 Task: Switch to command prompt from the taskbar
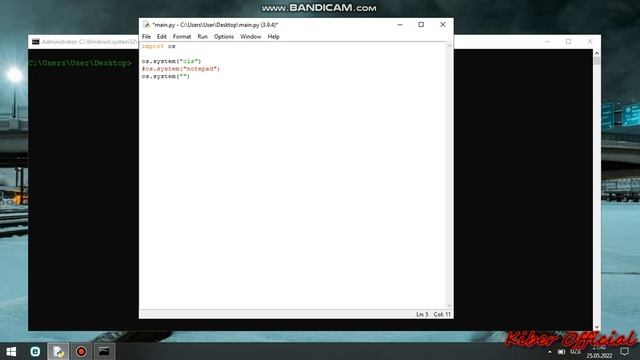tap(104, 351)
